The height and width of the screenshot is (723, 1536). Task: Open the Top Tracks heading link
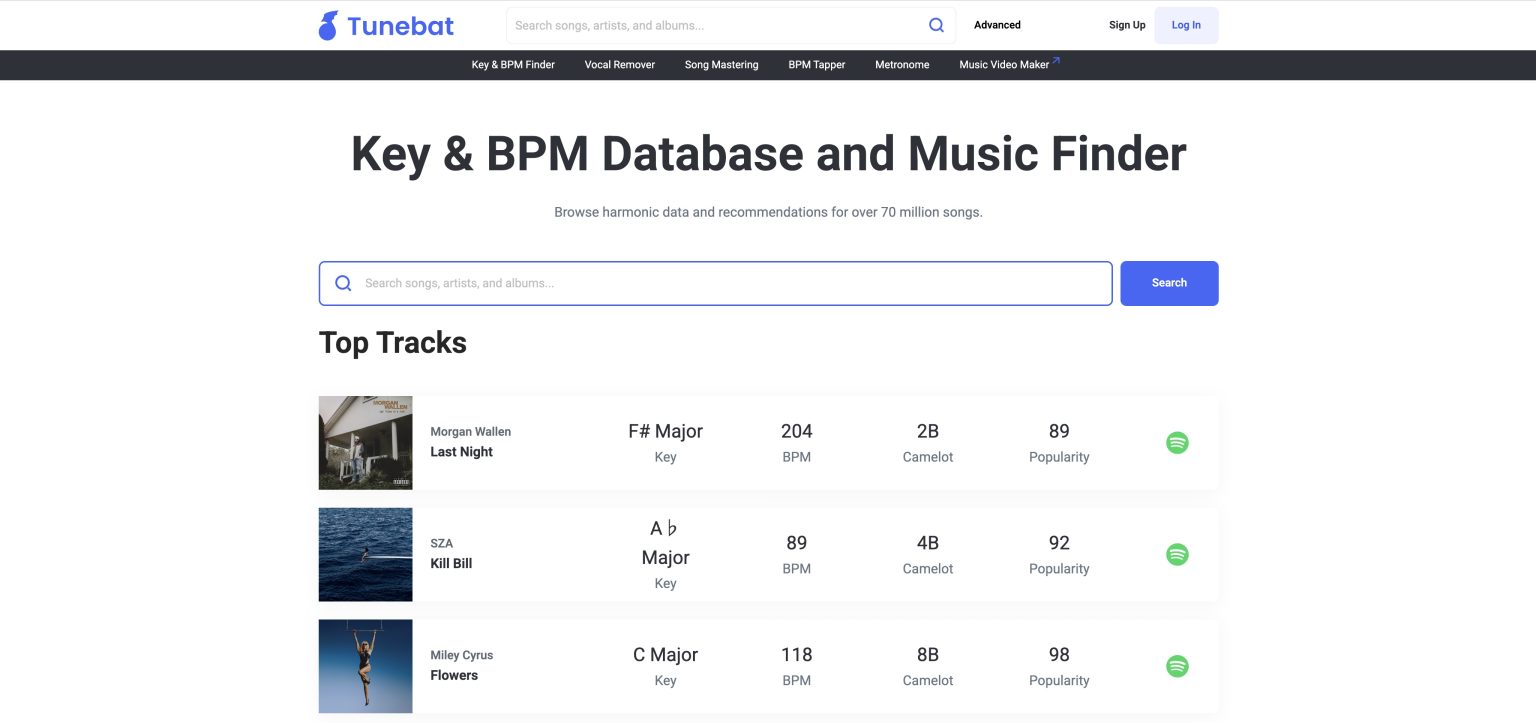[x=392, y=342]
